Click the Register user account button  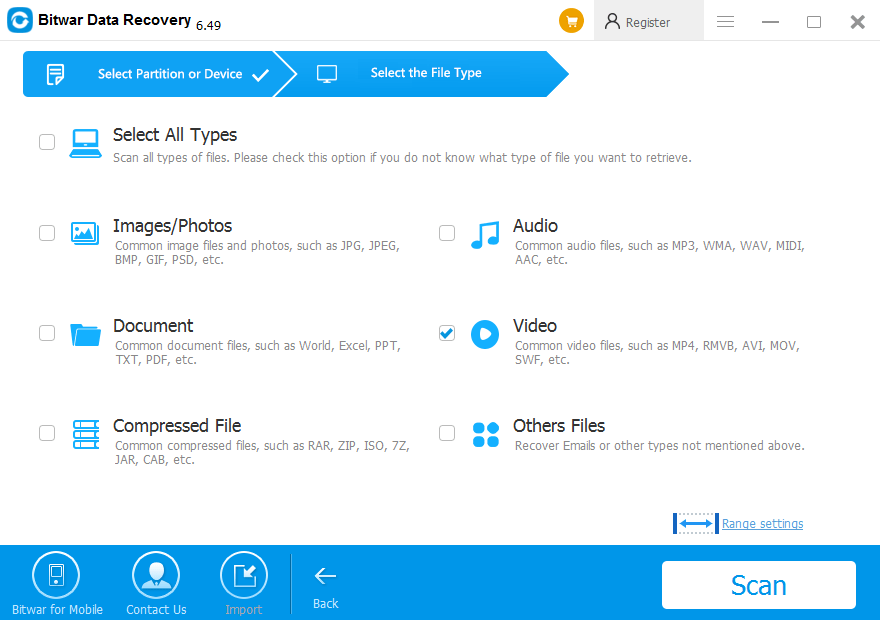[x=648, y=21]
